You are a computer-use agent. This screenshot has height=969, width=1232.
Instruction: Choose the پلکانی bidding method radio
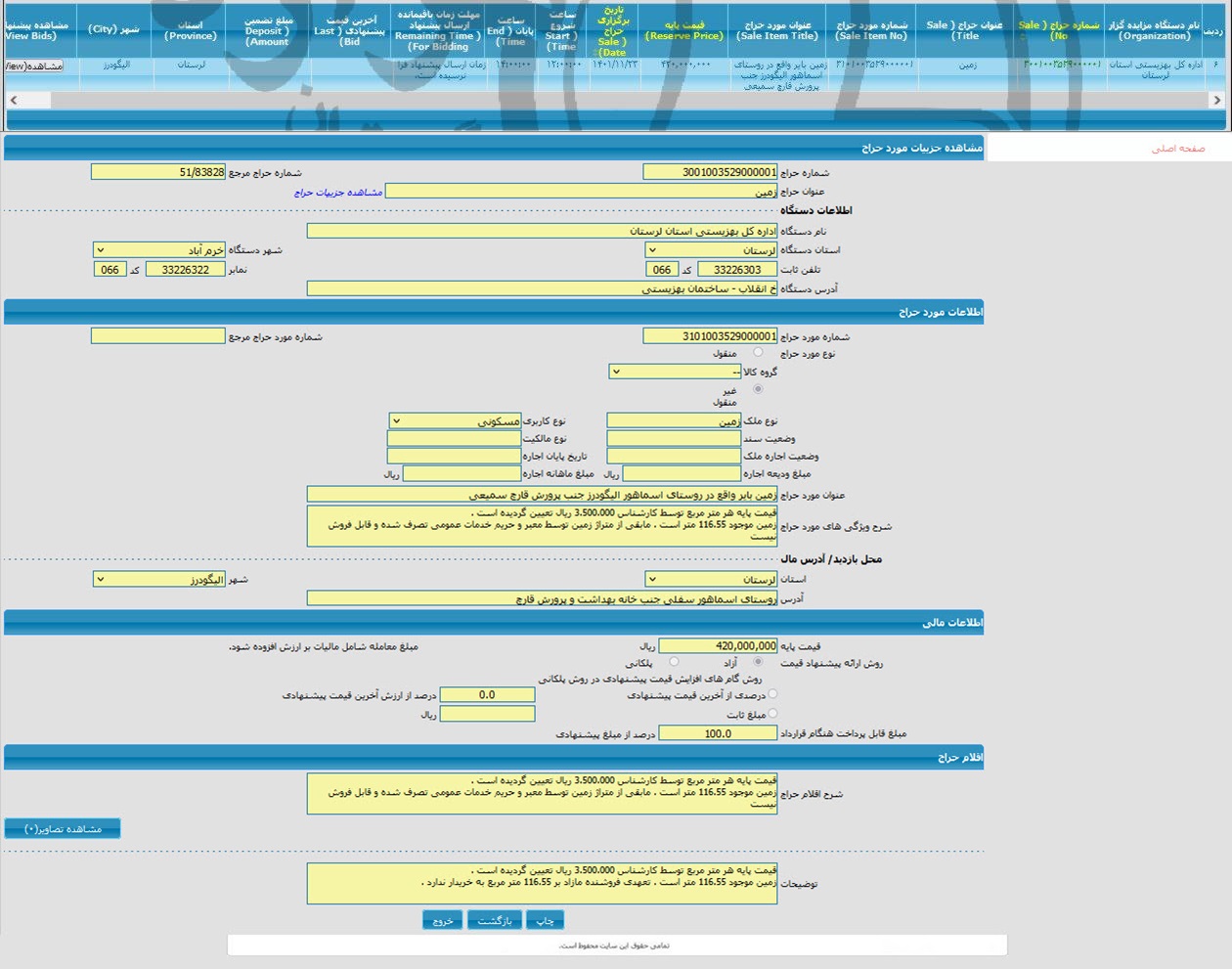(x=674, y=662)
